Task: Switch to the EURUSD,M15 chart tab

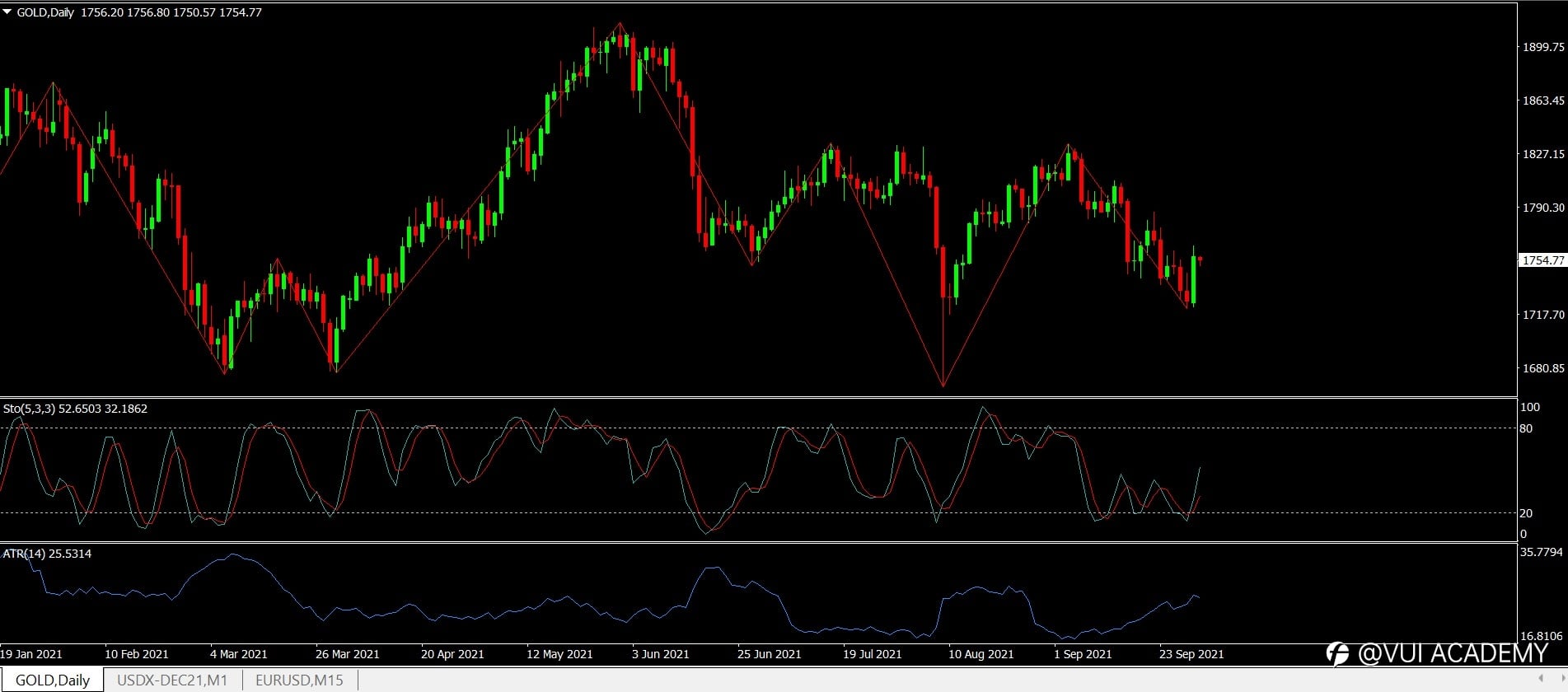Action: coord(299,680)
